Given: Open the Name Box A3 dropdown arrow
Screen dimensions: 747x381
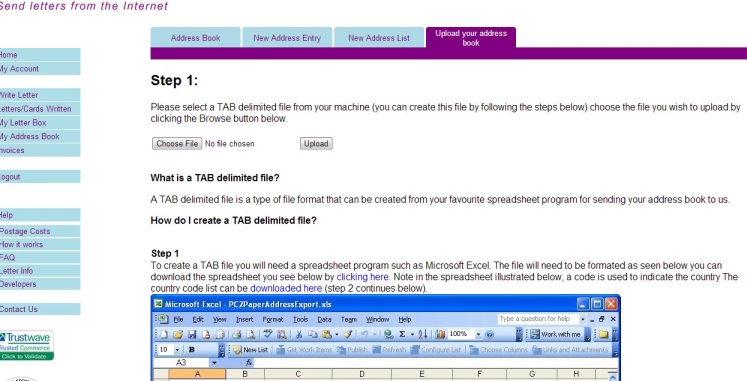Looking at the screenshot, I should (x=214, y=363).
